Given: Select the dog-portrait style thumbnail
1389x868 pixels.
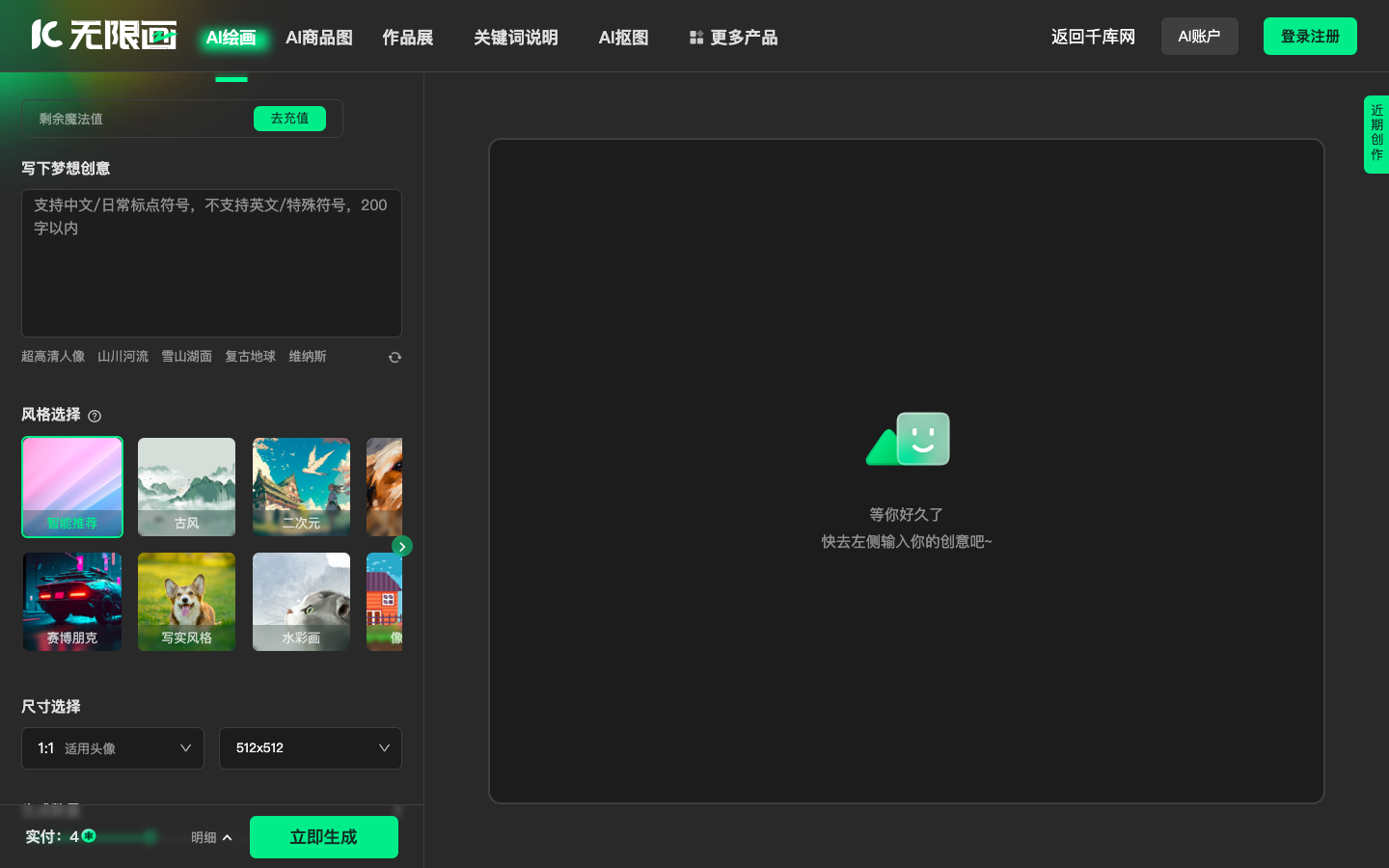Looking at the screenshot, I should tap(384, 487).
